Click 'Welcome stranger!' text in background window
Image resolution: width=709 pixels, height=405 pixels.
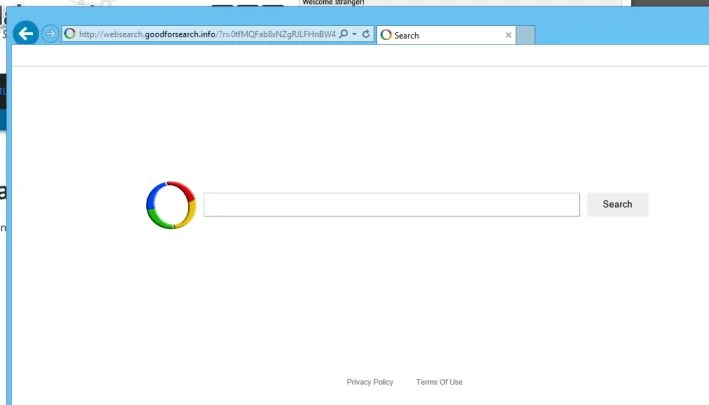[333, 2]
